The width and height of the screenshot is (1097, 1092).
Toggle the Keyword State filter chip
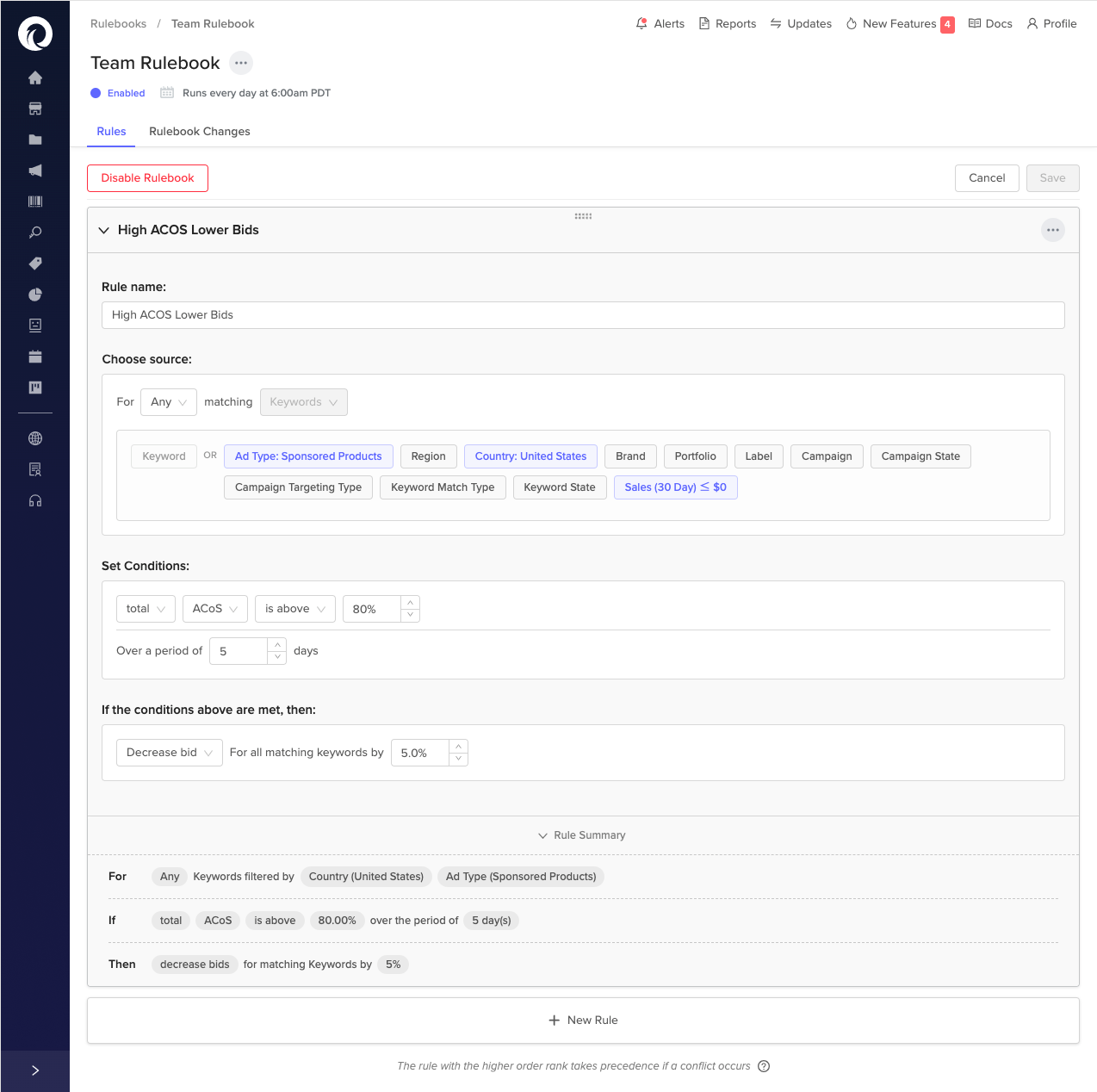560,487
